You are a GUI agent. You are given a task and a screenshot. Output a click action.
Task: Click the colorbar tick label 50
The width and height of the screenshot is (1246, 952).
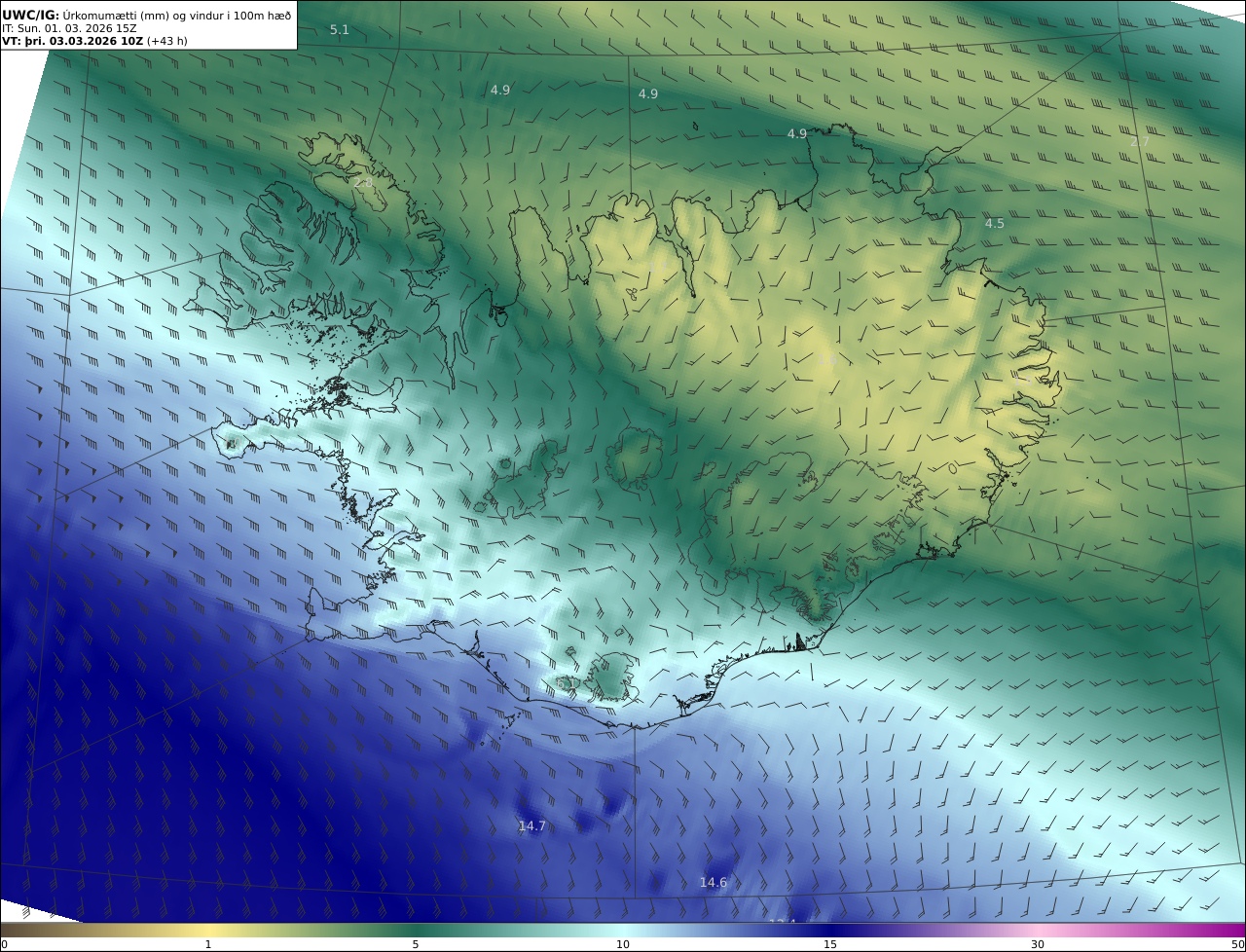(x=1237, y=944)
